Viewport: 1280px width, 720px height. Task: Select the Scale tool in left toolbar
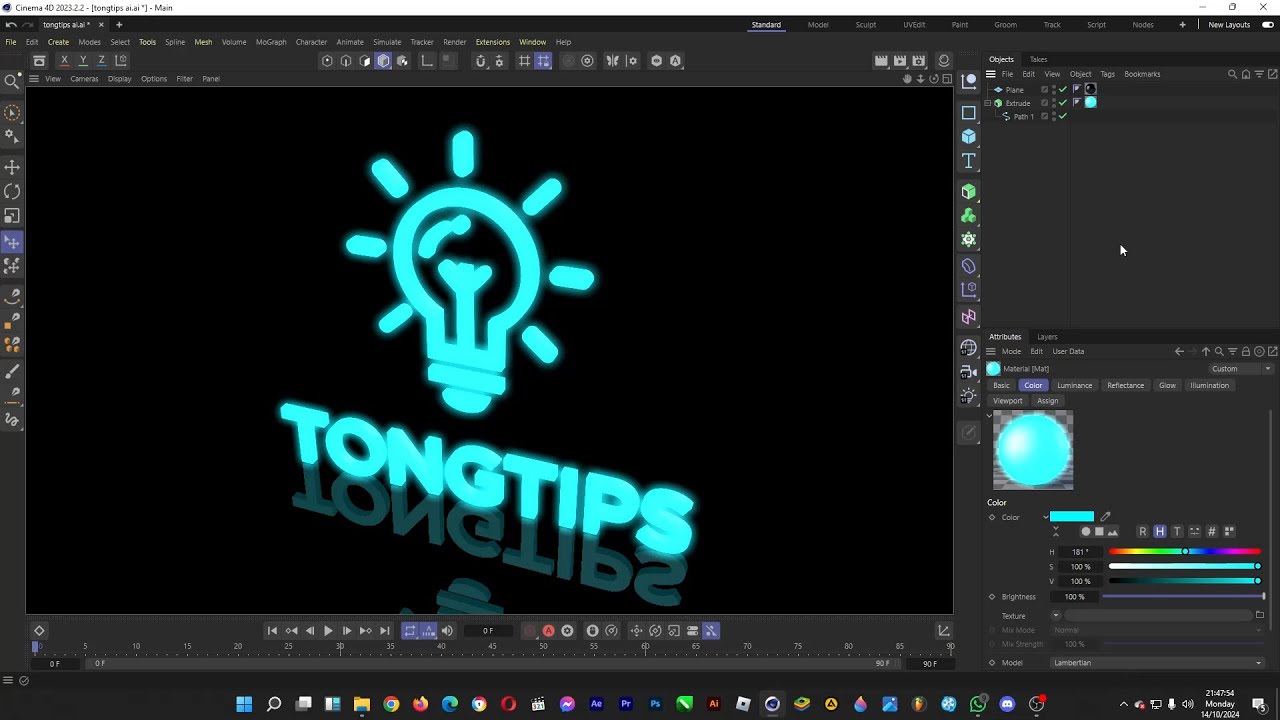tap(12, 216)
